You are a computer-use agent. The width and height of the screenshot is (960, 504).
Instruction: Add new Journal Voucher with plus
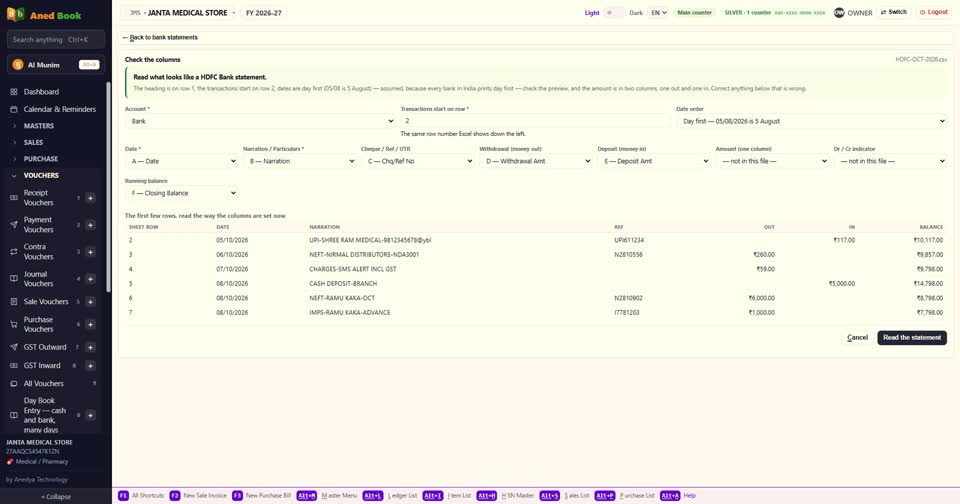point(90,279)
